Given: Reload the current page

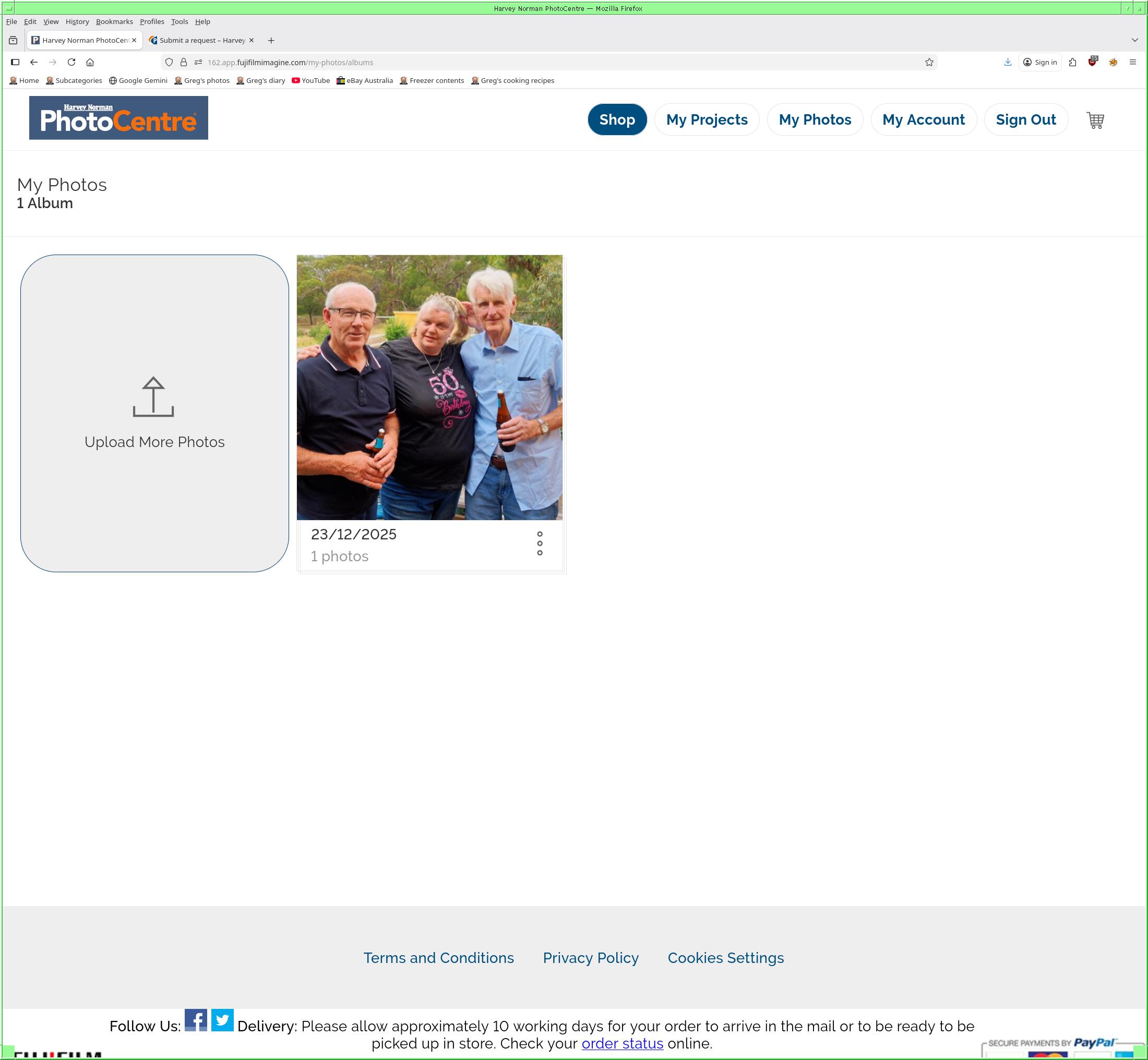Looking at the screenshot, I should tap(71, 62).
